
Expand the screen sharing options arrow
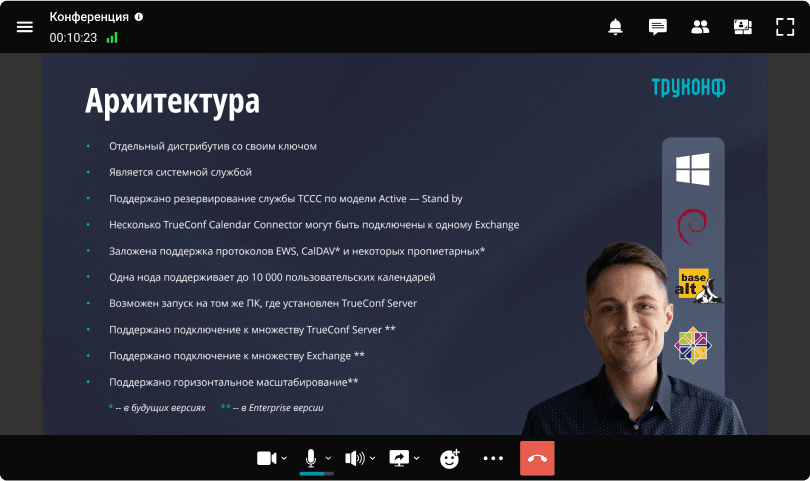(x=417, y=458)
